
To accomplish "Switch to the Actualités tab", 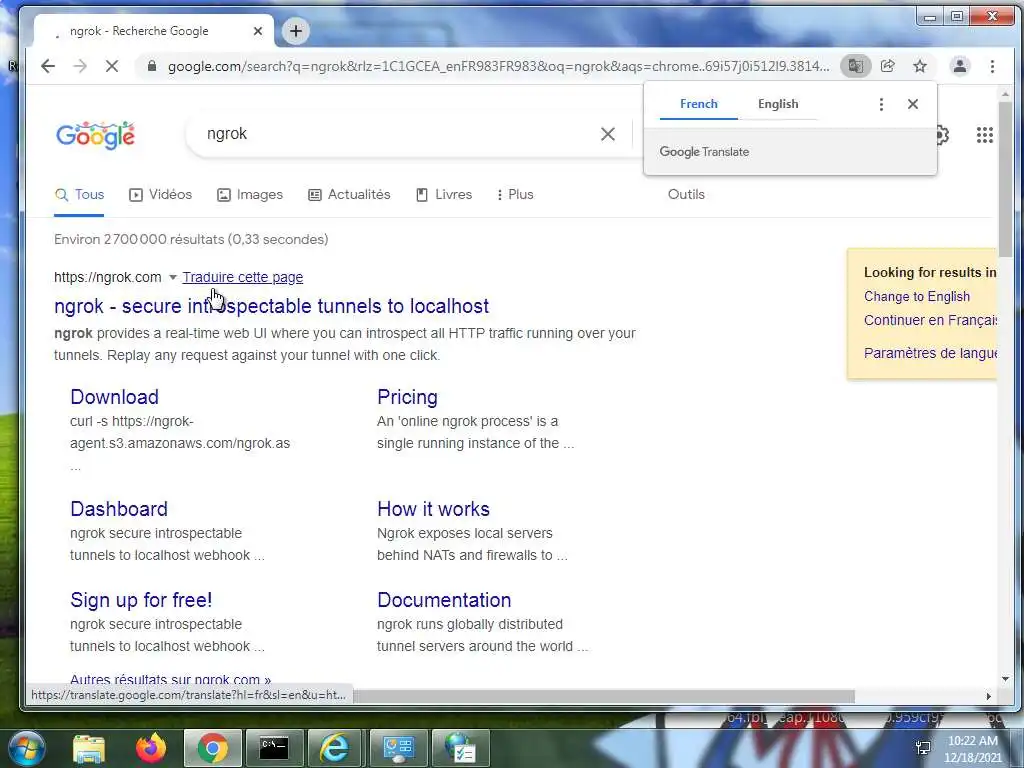I will coord(349,195).
